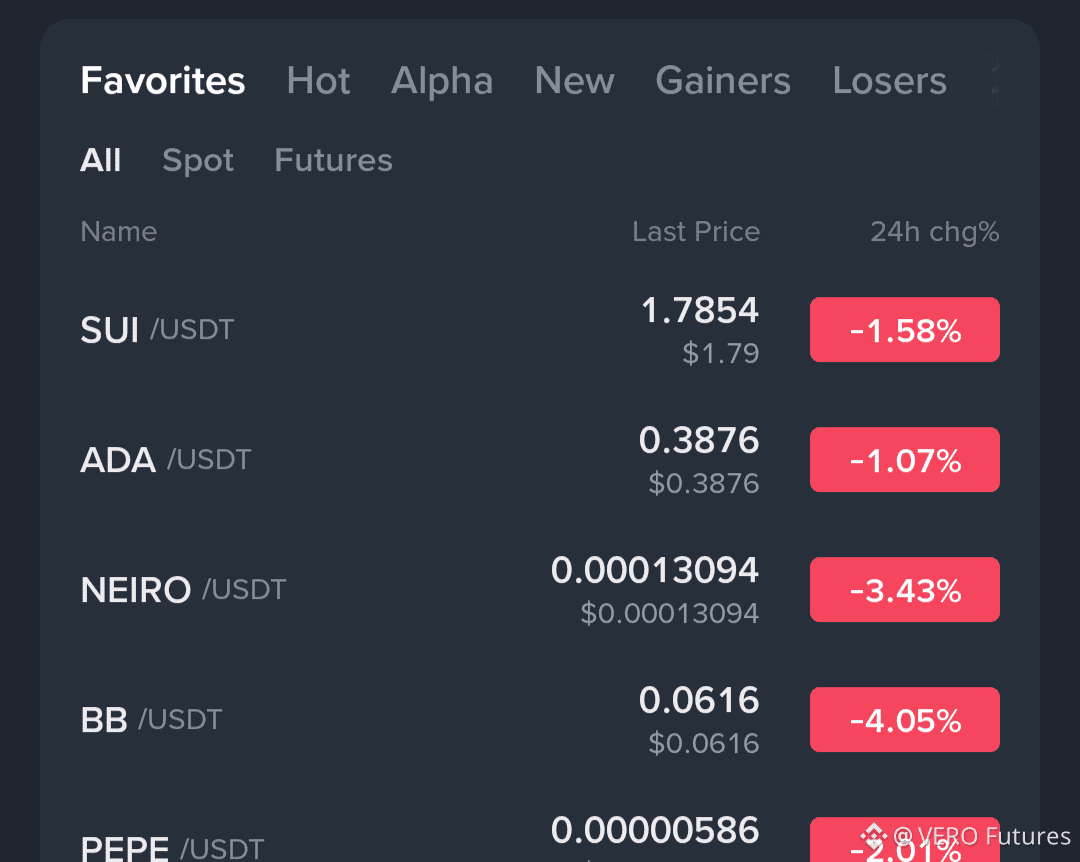Select the NEIRO/USDT pair
Viewport: 1080px width, 862px height.
183,589
